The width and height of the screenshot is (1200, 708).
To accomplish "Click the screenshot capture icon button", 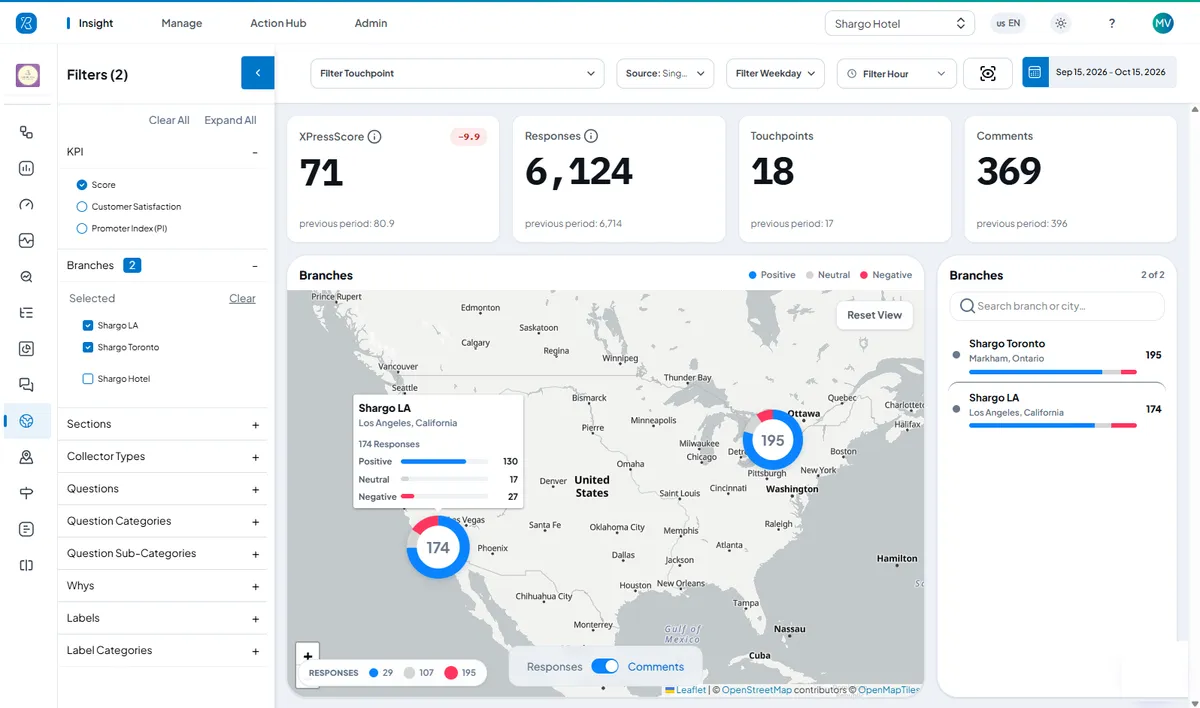I will [x=988, y=73].
